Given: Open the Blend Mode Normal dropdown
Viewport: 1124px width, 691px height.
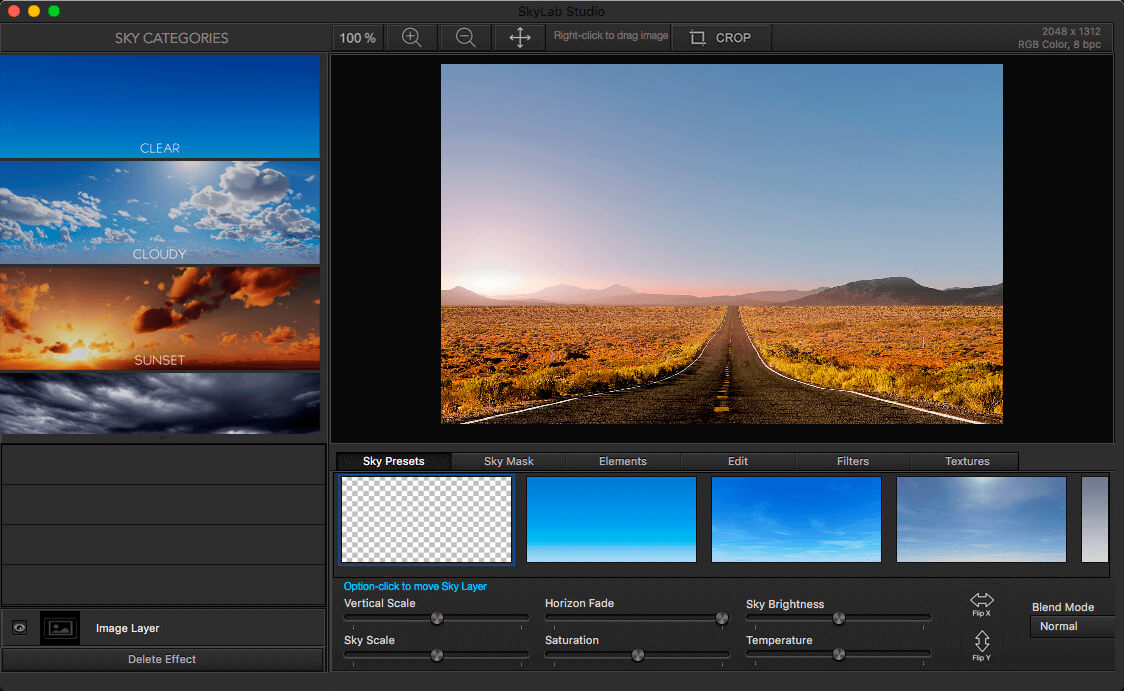Looking at the screenshot, I should point(1073,626).
